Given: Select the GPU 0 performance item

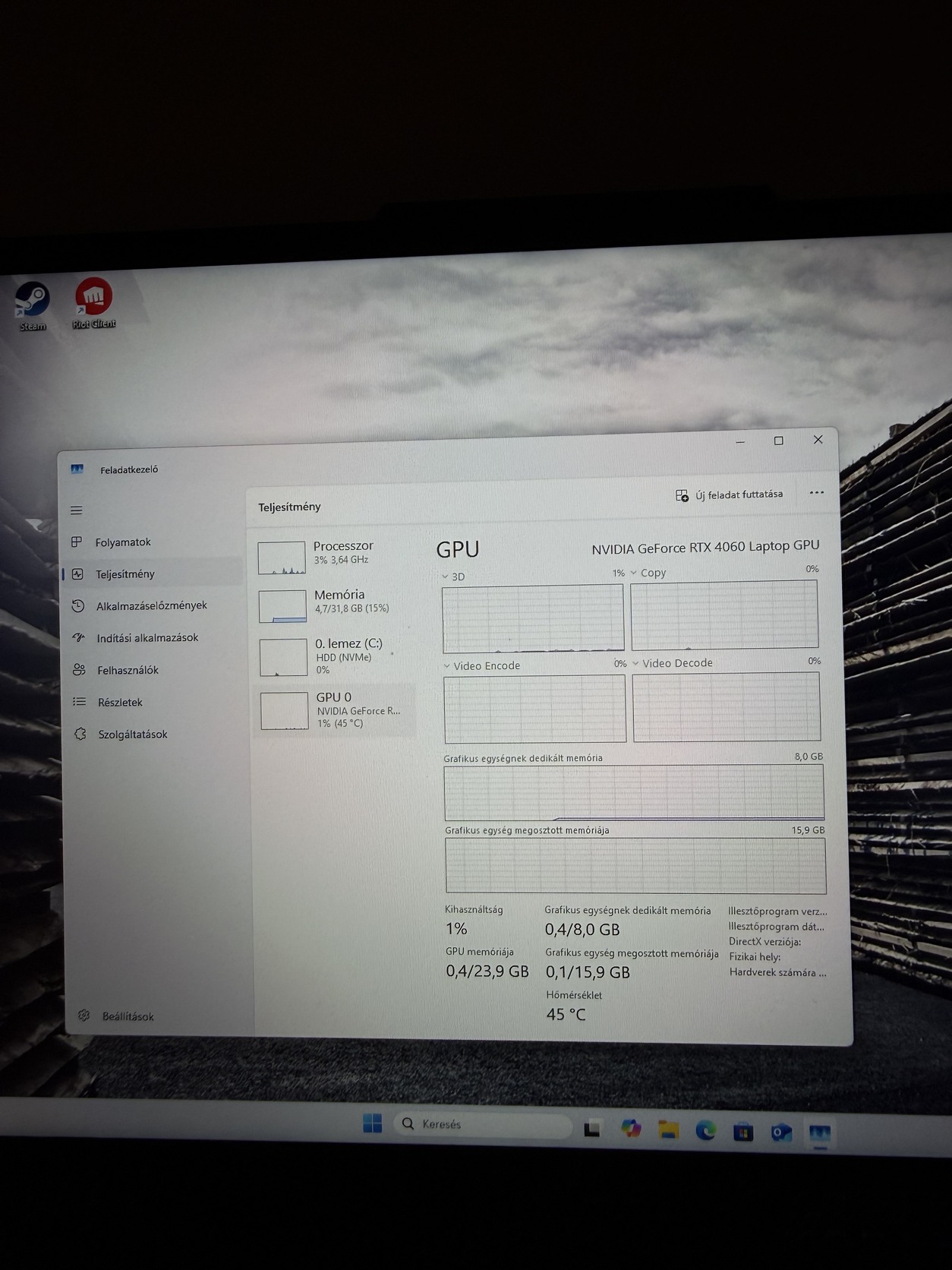Looking at the screenshot, I should [336, 709].
